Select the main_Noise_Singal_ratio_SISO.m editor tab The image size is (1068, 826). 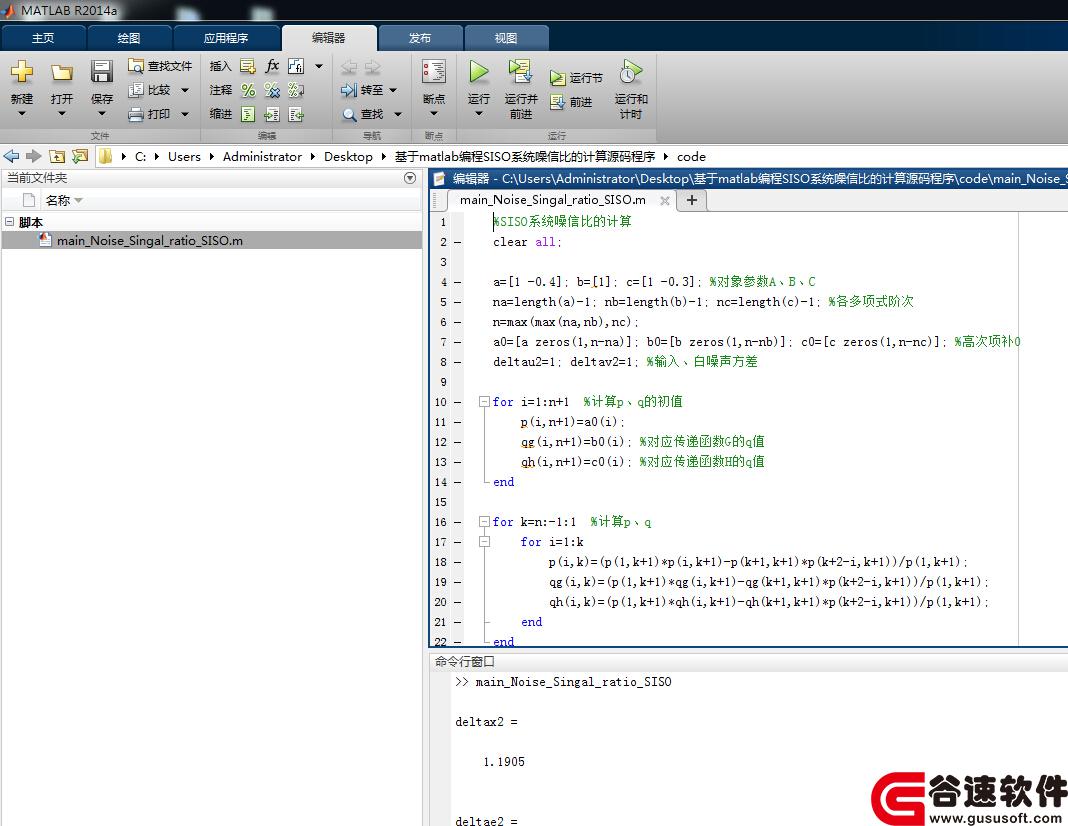[552, 200]
